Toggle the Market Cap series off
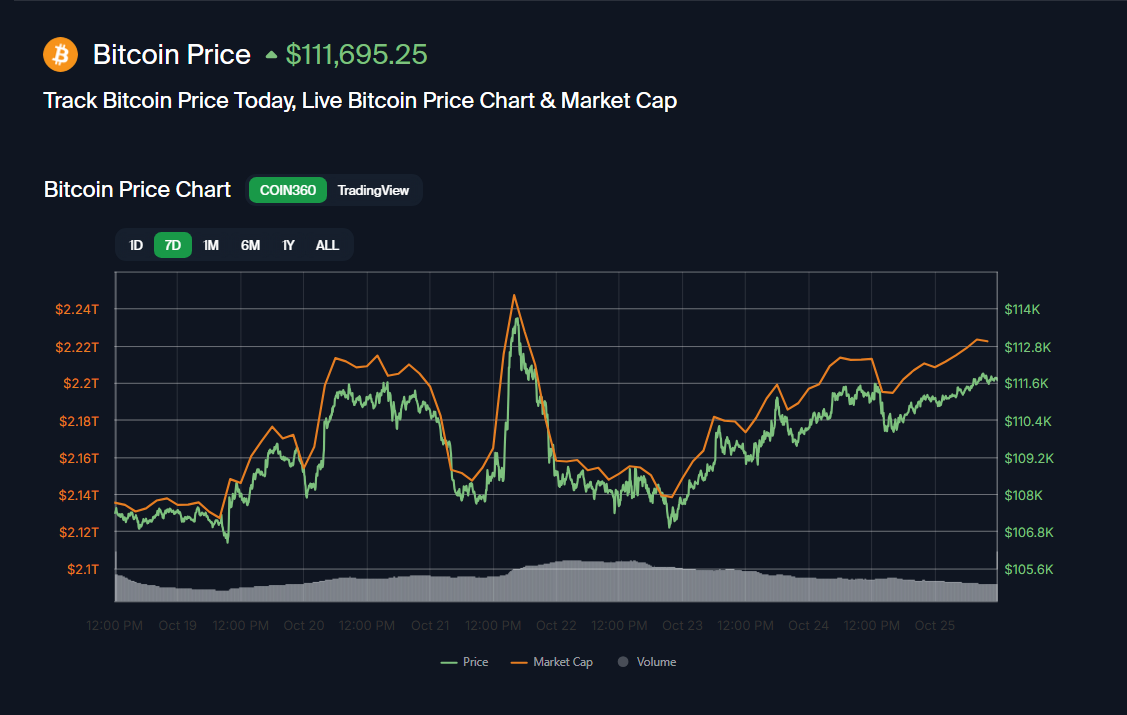Screen dimensions: 1127x715 pos(551,661)
